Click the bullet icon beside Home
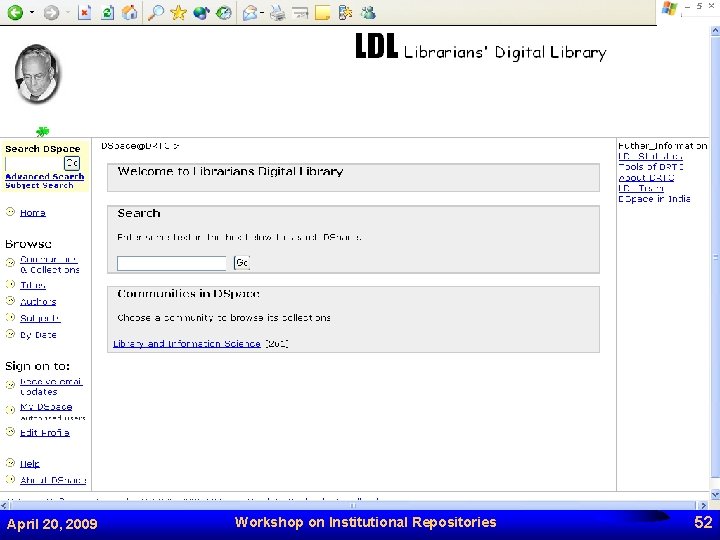Viewport: 720px width, 540px height. pos(10,212)
